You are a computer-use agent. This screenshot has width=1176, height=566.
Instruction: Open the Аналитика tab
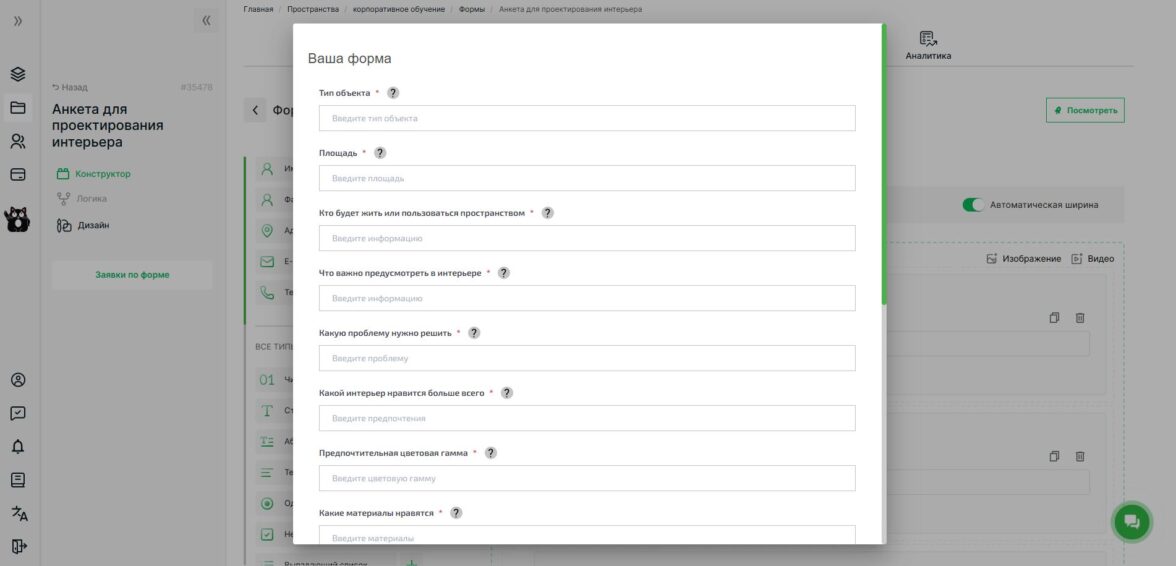[928, 46]
